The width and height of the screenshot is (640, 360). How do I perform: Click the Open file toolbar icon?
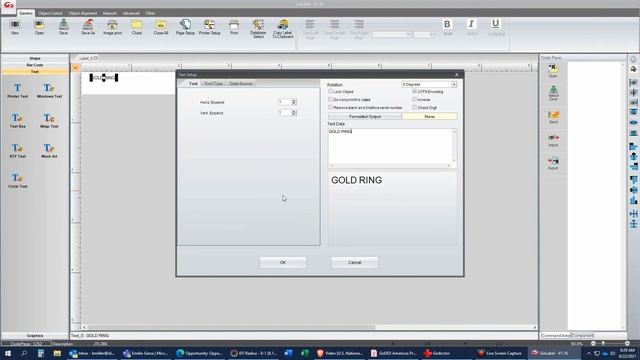pos(39,27)
